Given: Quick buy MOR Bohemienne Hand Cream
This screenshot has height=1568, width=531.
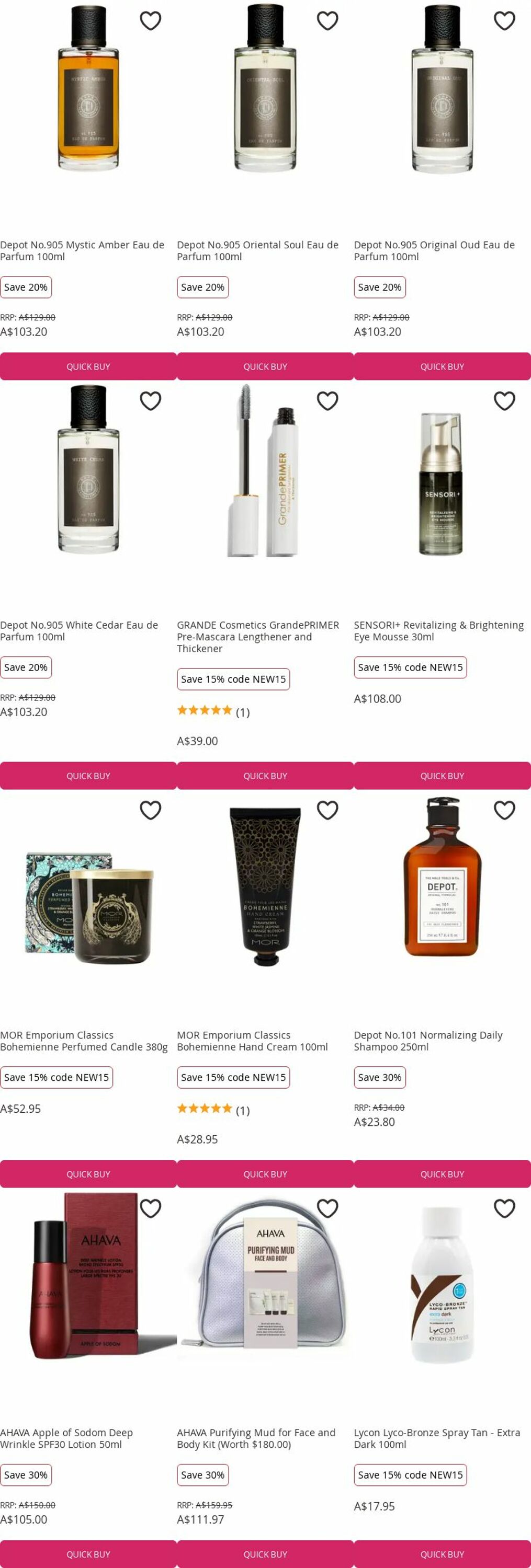Looking at the screenshot, I should tap(265, 1173).
